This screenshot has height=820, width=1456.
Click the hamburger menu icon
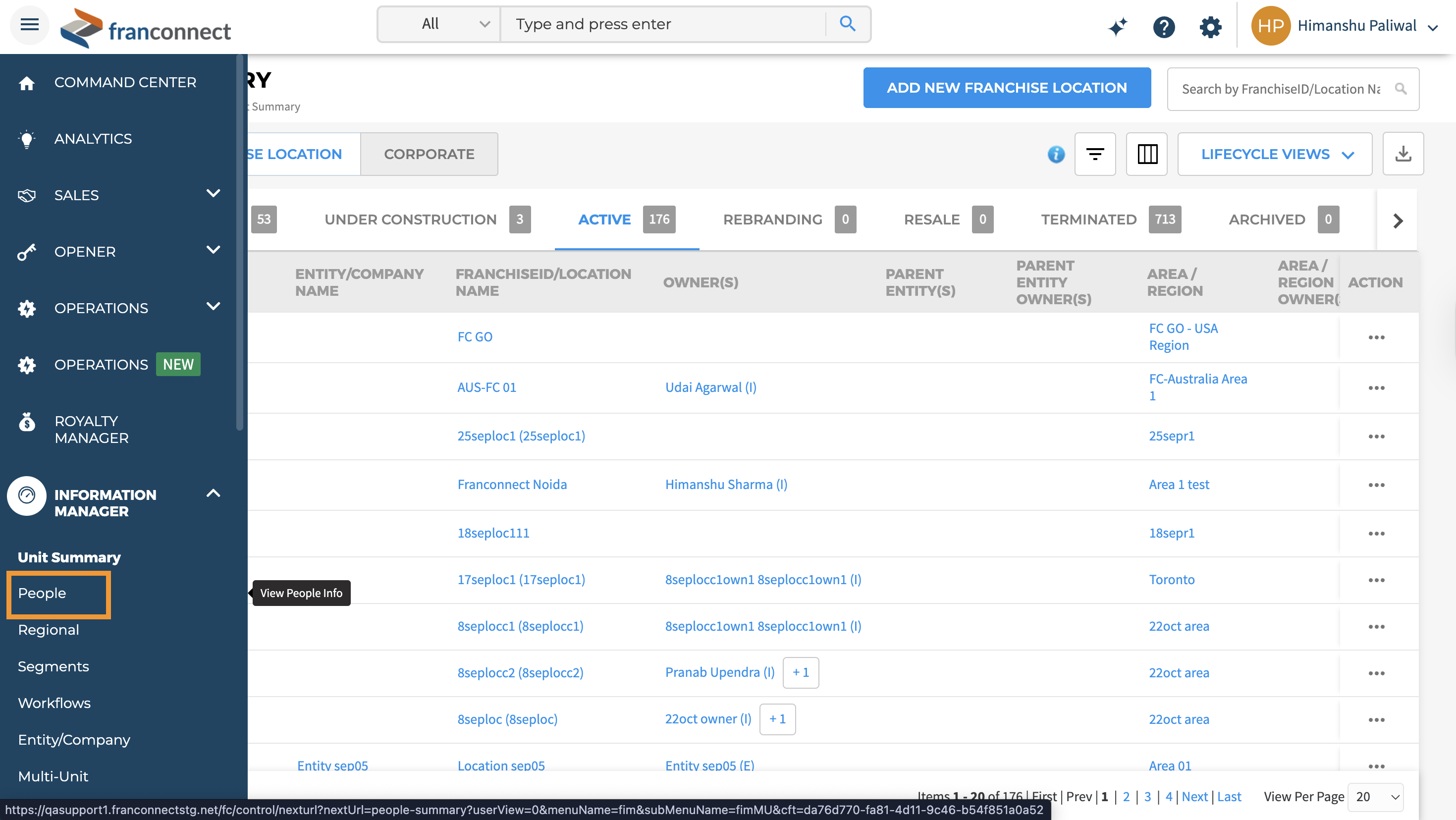(29, 24)
